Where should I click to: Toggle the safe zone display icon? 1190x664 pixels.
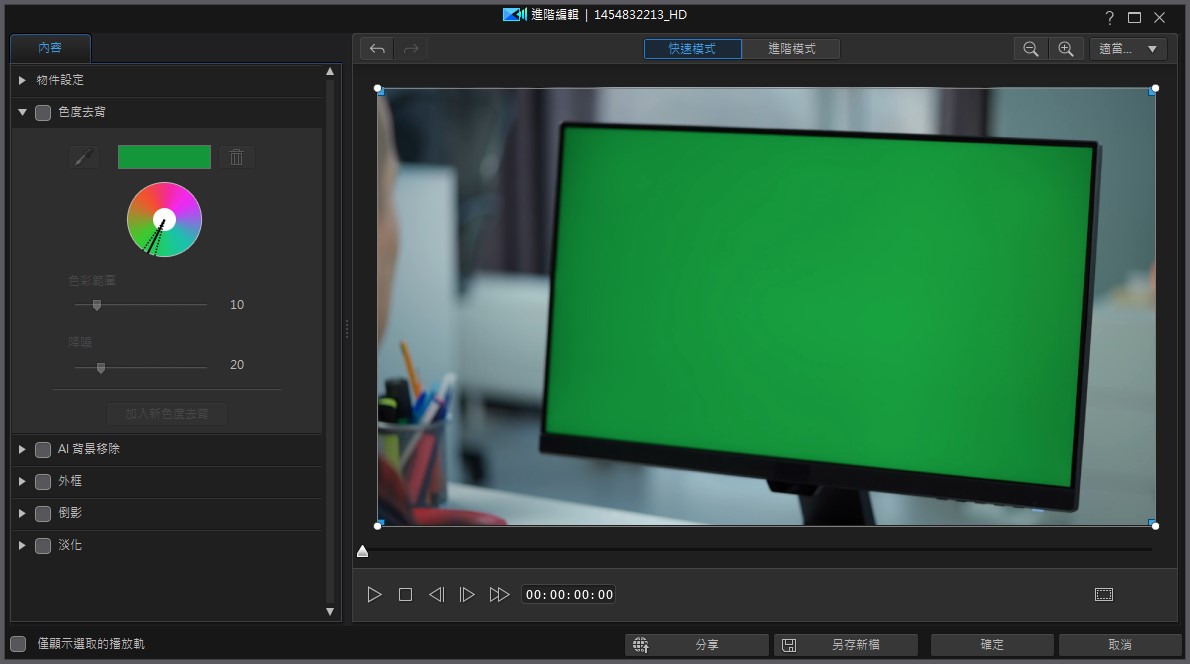(x=1103, y=595)
